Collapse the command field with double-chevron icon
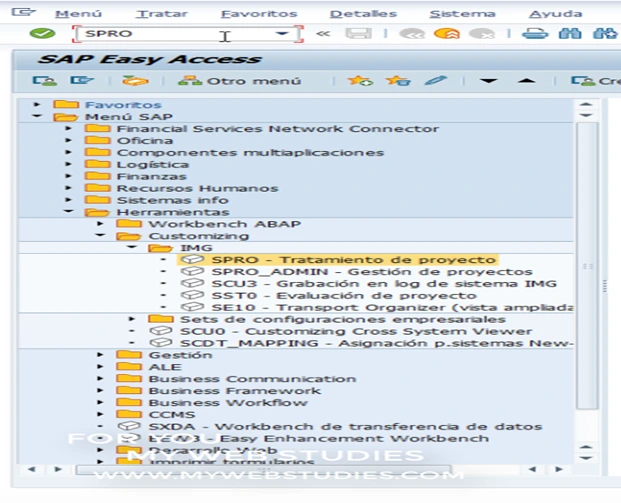Viewport: 621px width, 503px height. (x=323, y=34)
